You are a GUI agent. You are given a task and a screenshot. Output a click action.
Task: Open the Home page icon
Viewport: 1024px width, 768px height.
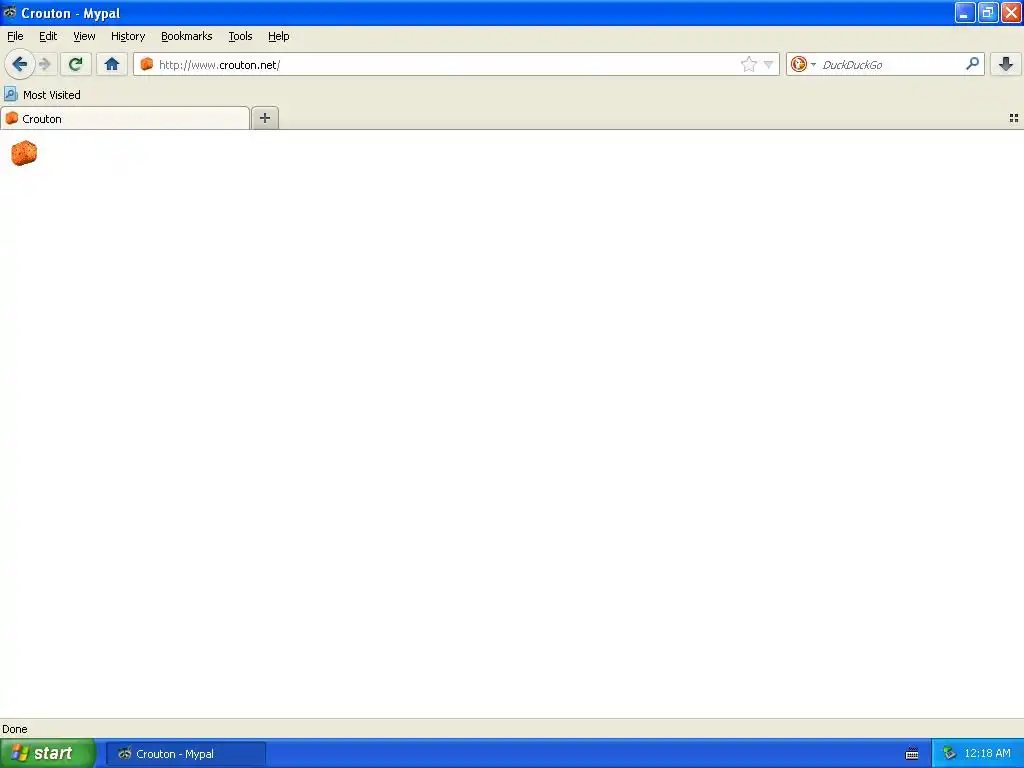click(x=112, y=64)
